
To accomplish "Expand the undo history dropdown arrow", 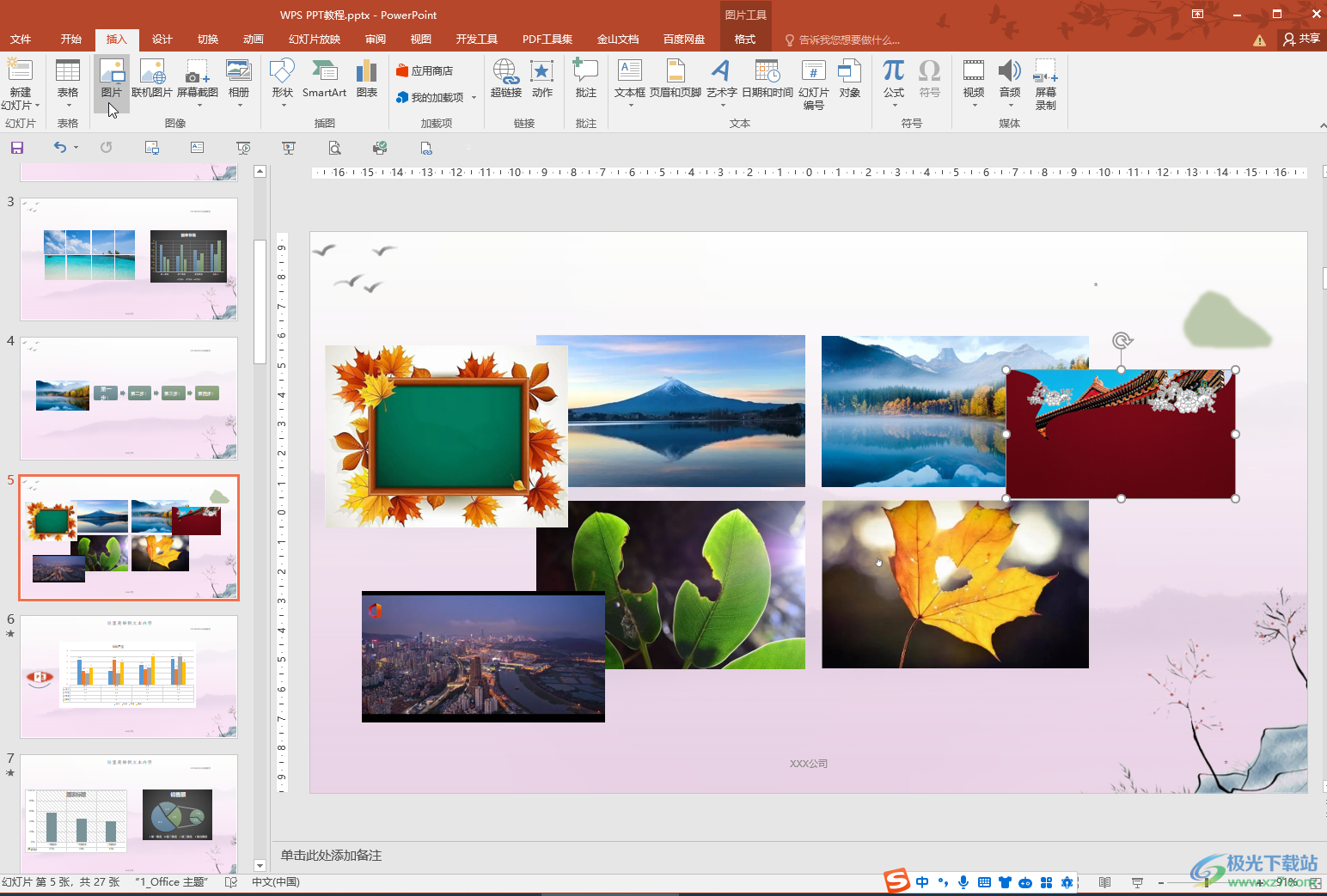I will point(76,148).
